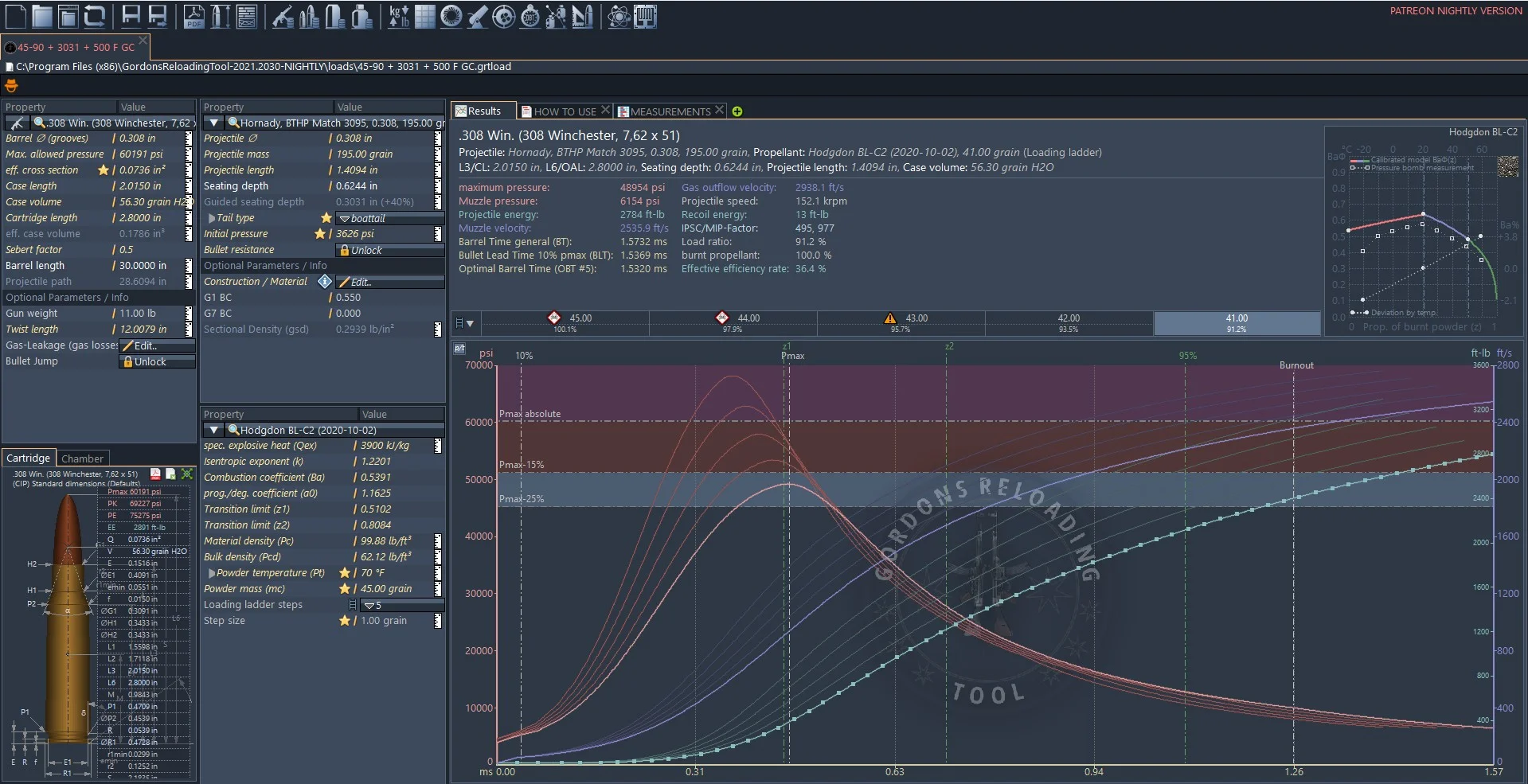Click the circuit chip toolbar icon

click(x=645, y=16)
